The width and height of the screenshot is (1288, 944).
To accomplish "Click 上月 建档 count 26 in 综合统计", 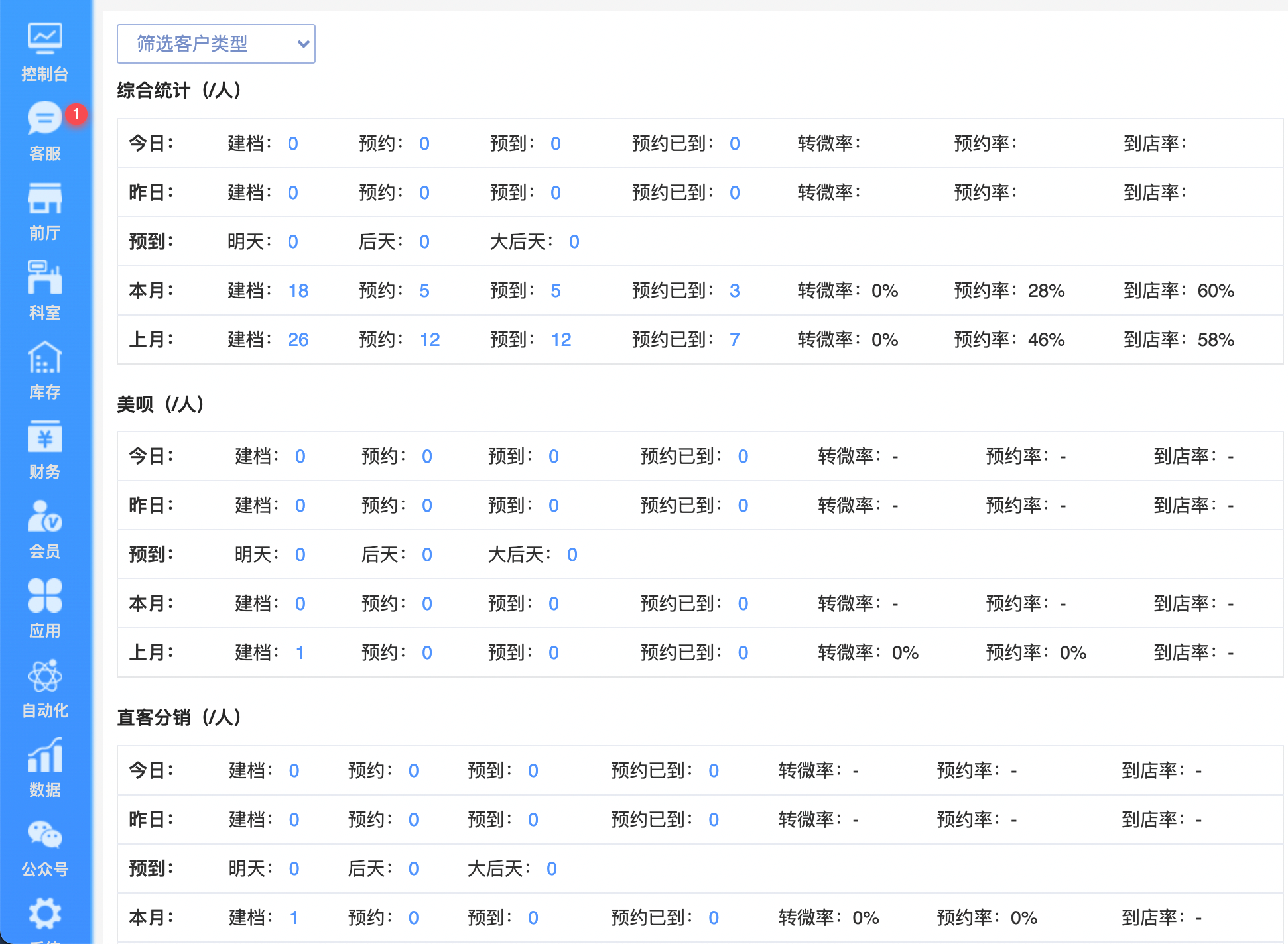I will [298, 339].
